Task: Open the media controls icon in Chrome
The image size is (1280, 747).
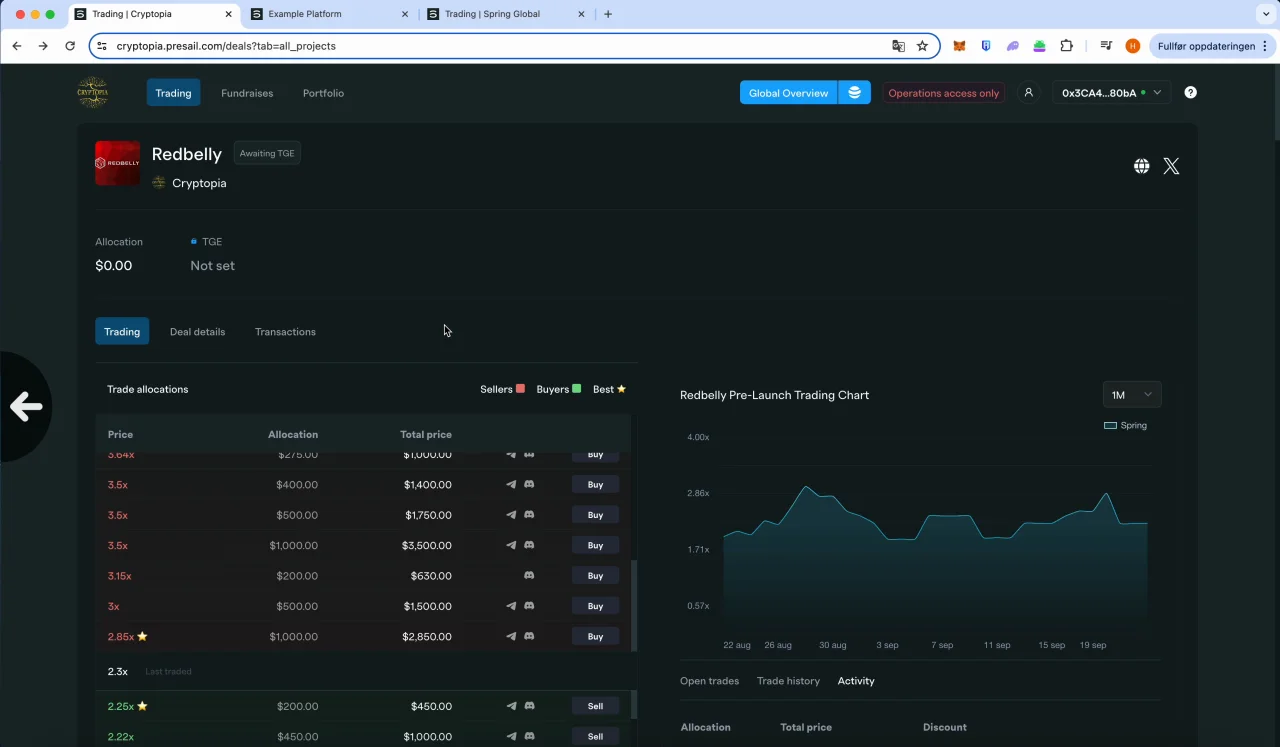Action: pos(1106,46)
